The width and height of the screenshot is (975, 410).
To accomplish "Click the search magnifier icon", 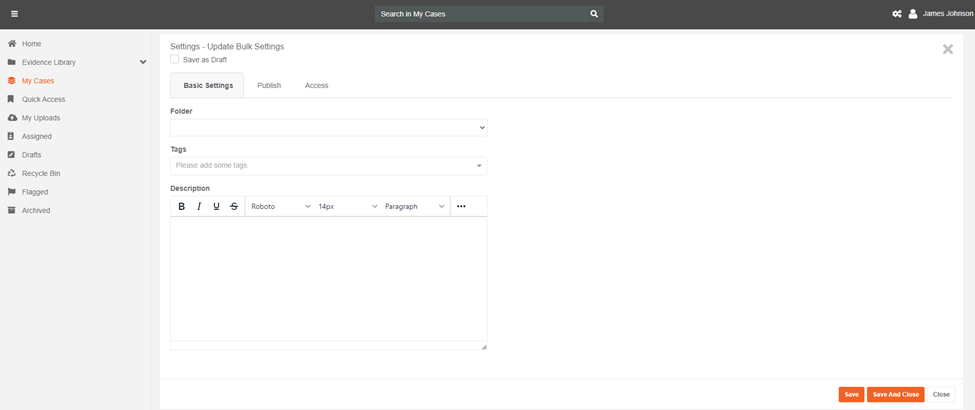I will [593, 14].
